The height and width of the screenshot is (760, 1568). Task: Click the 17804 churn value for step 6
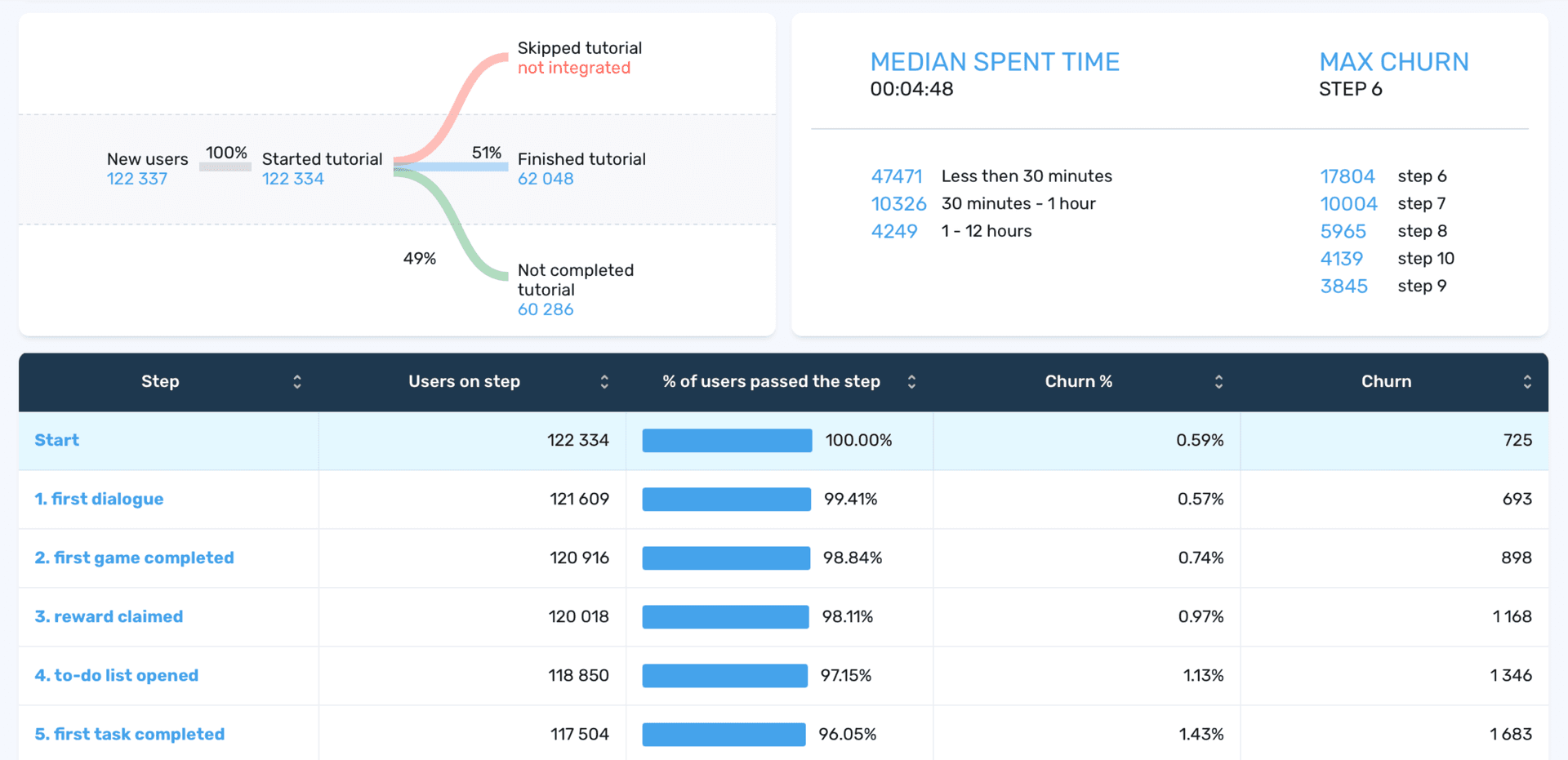pos(1347,176)
